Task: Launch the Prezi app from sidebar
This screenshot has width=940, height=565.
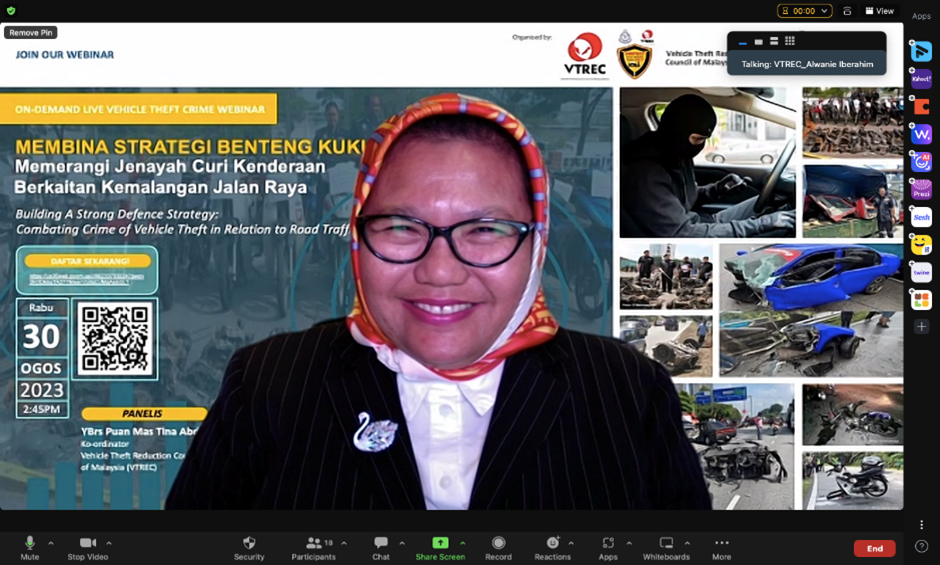Action: 921,189
